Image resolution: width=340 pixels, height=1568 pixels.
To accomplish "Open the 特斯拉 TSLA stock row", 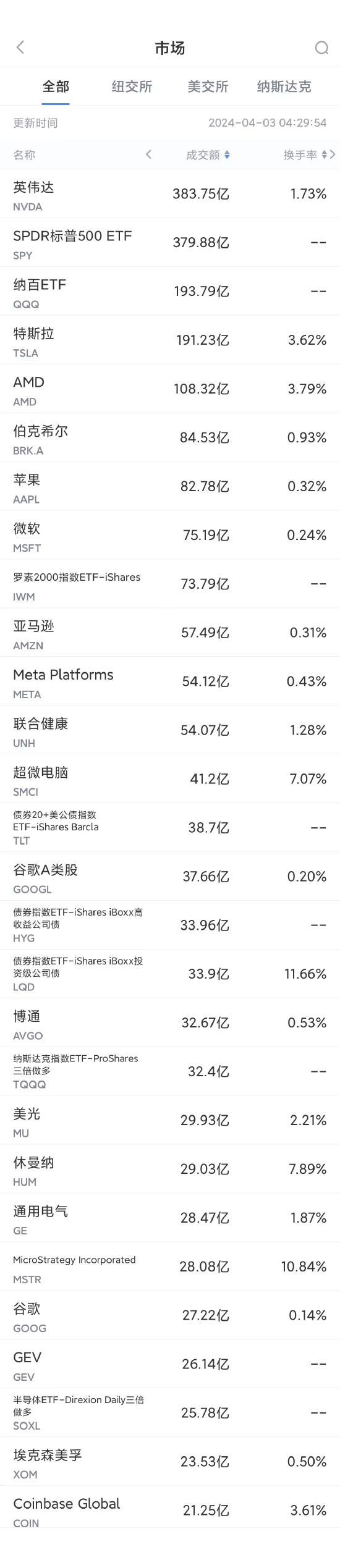I will click(170, 340).
